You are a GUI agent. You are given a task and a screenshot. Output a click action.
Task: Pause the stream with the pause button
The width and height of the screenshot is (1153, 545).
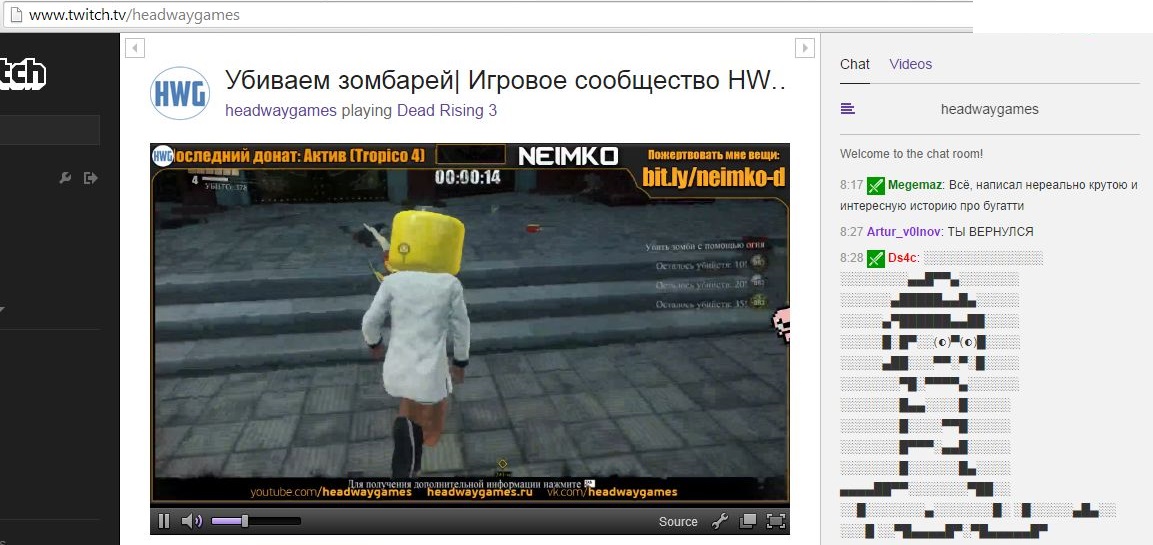click(164, 521)
